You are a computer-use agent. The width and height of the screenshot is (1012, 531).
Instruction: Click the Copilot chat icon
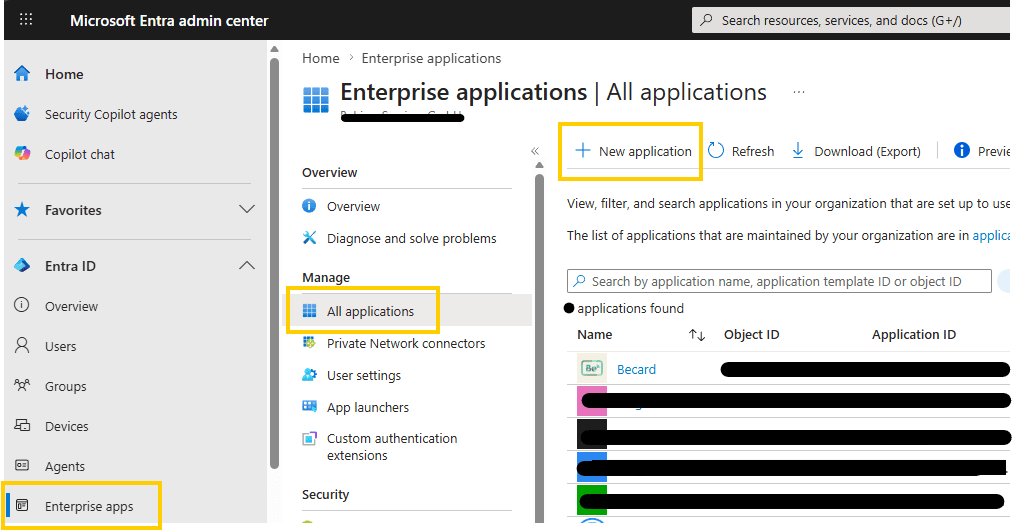22,154
